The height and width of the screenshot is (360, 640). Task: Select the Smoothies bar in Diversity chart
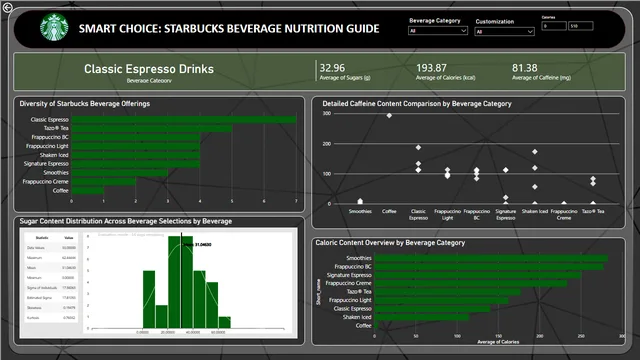click(120, 173)
